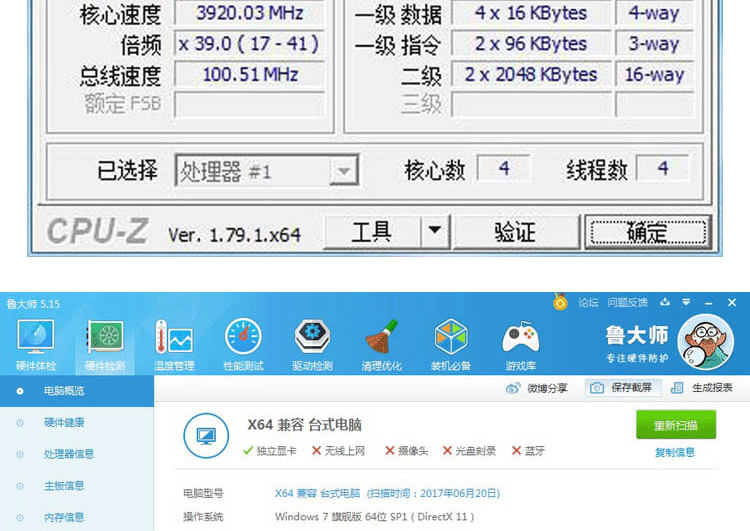Click 核心数 value field
This screenshot has width=750, height=531.
(504, 168)
